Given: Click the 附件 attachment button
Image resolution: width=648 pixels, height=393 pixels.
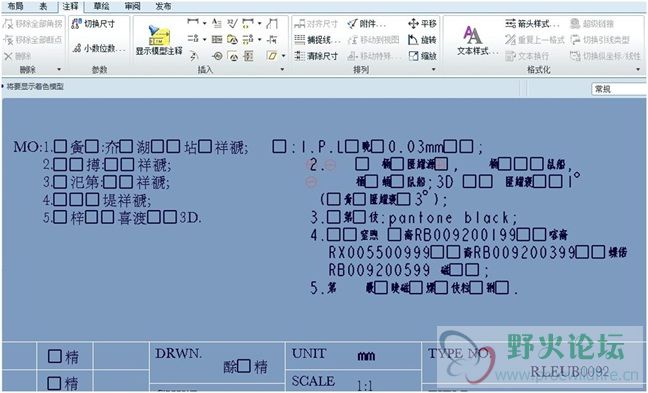Looking at the screenshot, I should (366, 24).
